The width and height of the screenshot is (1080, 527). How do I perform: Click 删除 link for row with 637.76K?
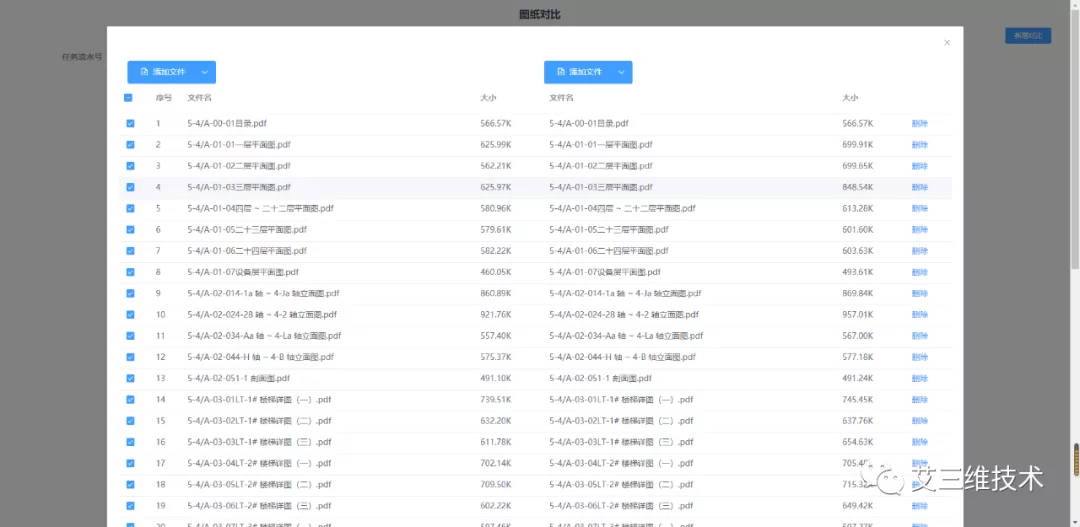coord(920,421)
